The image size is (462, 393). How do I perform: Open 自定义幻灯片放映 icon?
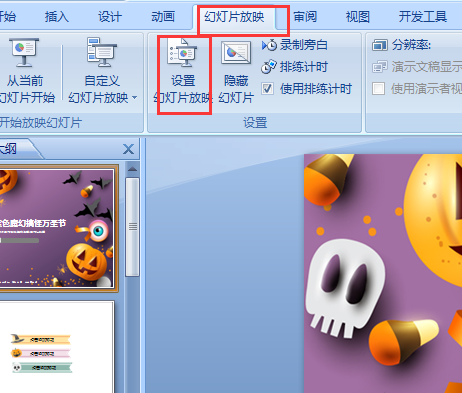coord(102,52)
